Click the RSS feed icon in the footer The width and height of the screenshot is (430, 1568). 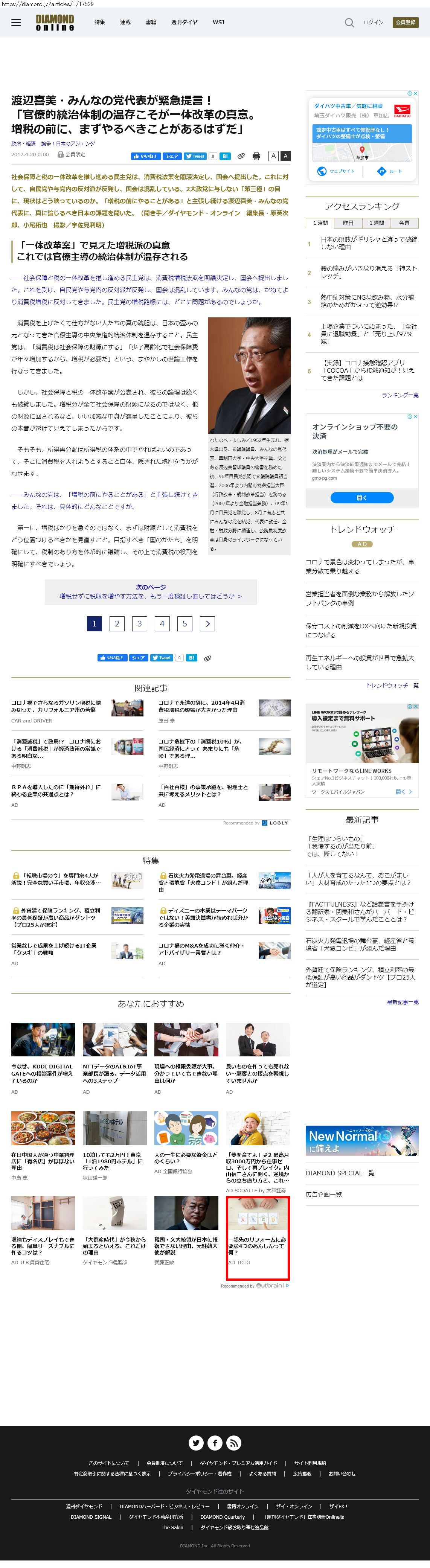click(234, 1443)
